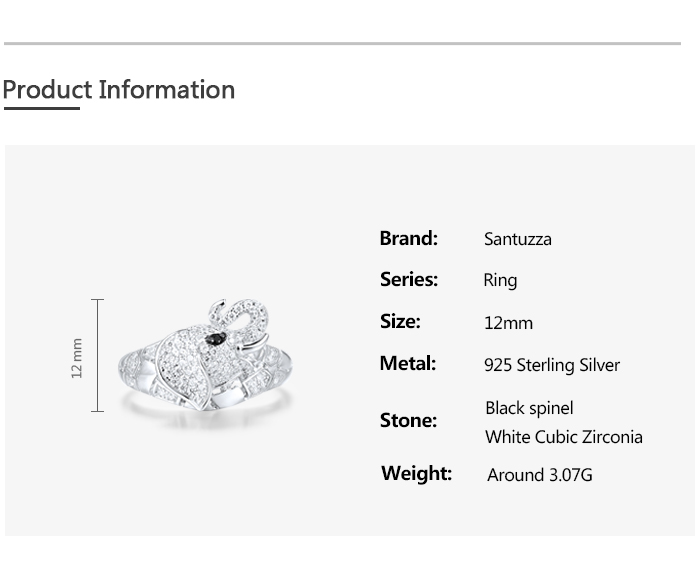This screenshot has height=588, width=700.
Task: Click the White Cubic Zirconia text
Action: point(563,437)
